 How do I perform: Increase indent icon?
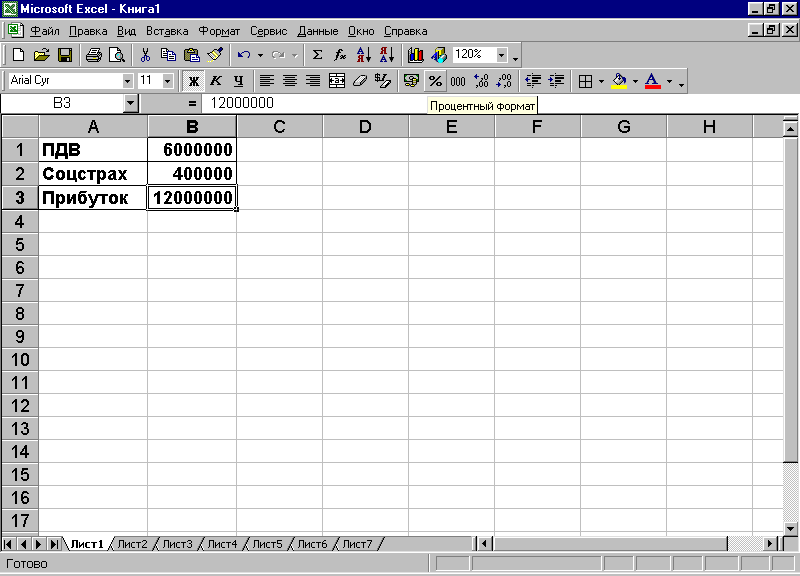[x=556, y=81]
